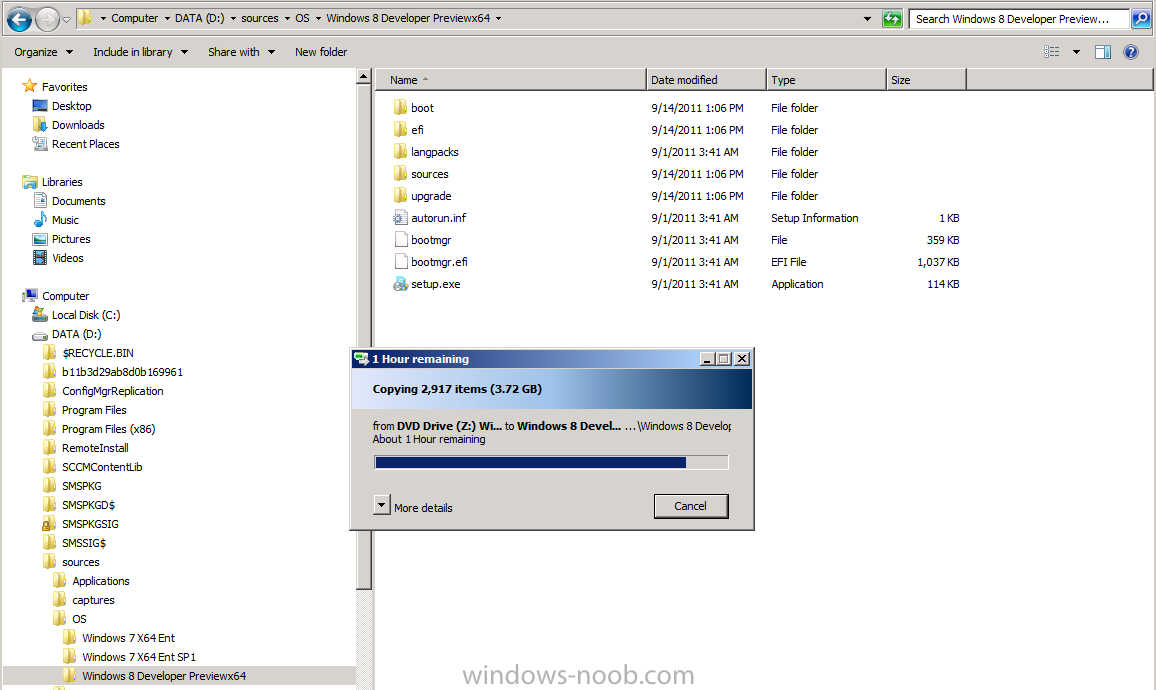Select the langpacks folder icon
This screenshot has height=690, width=1156.
click(x=400, y=152)
